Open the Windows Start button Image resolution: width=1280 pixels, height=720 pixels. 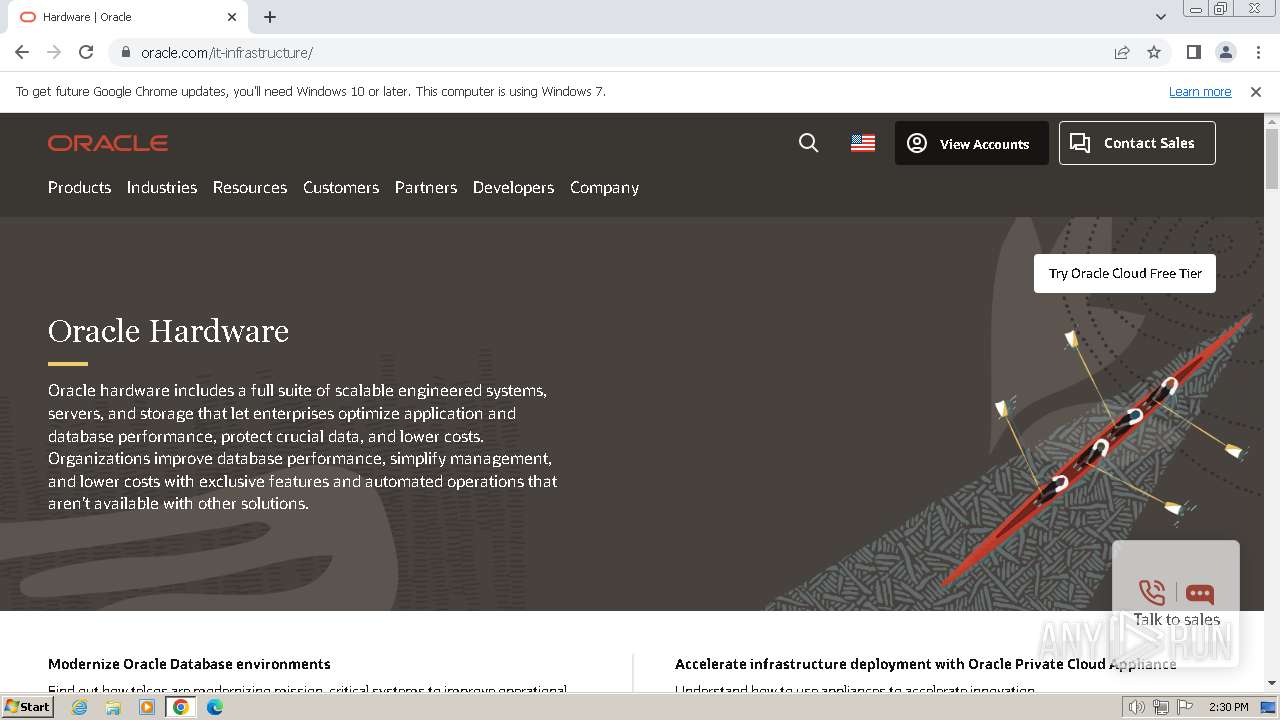28,707
